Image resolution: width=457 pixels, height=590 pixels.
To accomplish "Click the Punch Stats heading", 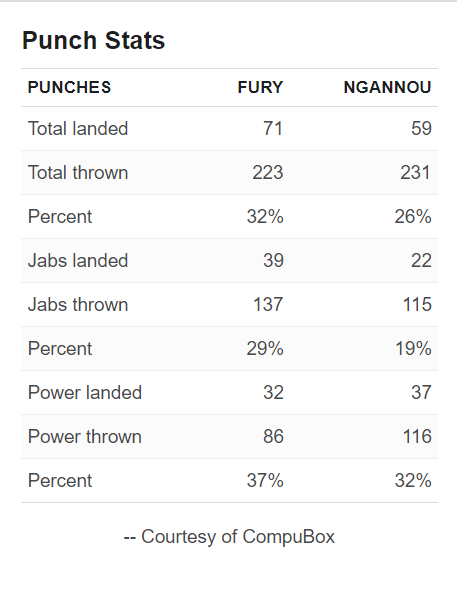I will coord(93,40).
